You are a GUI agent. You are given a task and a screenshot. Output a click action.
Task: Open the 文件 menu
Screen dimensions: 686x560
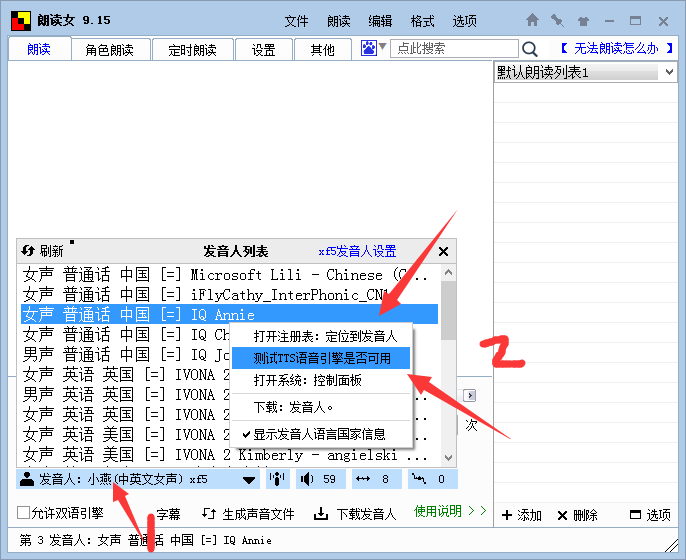point(296,21)
